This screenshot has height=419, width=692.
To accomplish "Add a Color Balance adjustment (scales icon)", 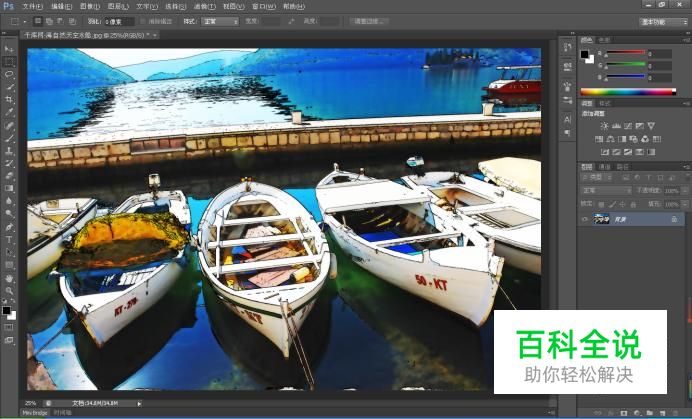I will (x=610, y=139).
